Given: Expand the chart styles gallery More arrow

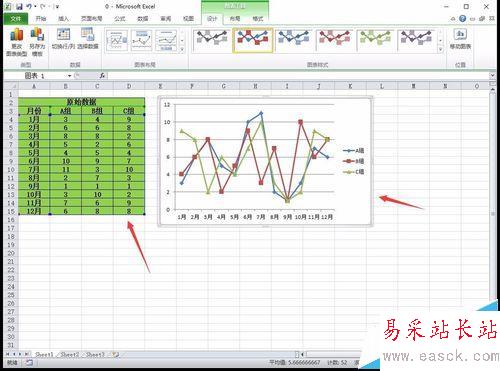Looking at the screenshot, I should pyautogui.click(x=440, y=49).
